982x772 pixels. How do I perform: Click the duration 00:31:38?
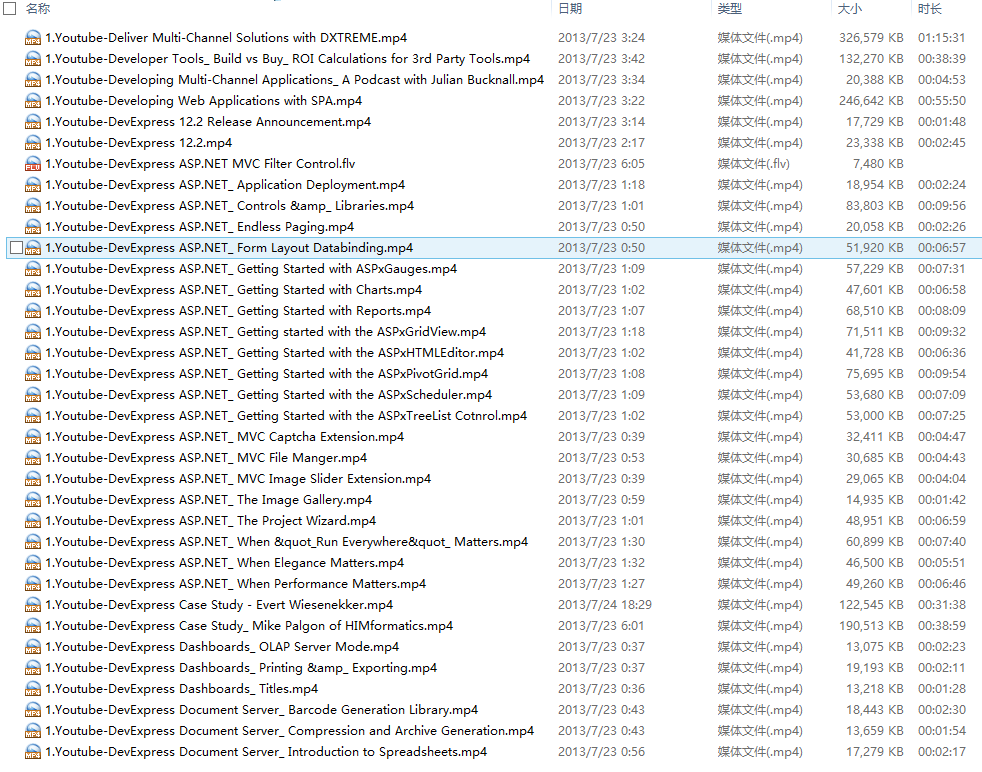coord(942,605)
